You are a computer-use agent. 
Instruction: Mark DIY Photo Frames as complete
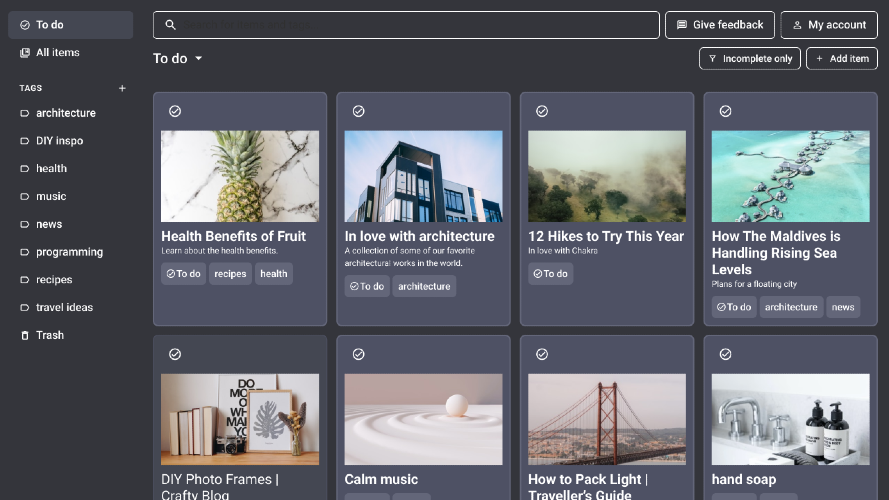click(175, 354)
